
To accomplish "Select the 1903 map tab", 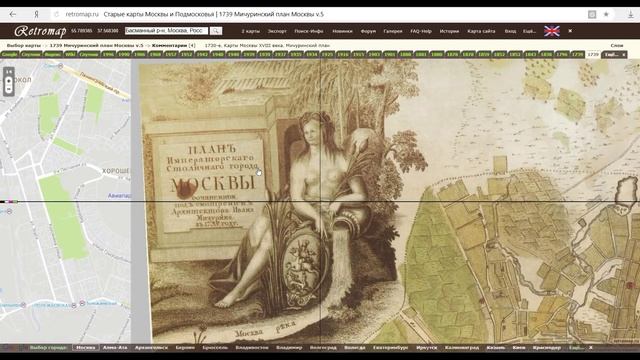I will 374,54.
